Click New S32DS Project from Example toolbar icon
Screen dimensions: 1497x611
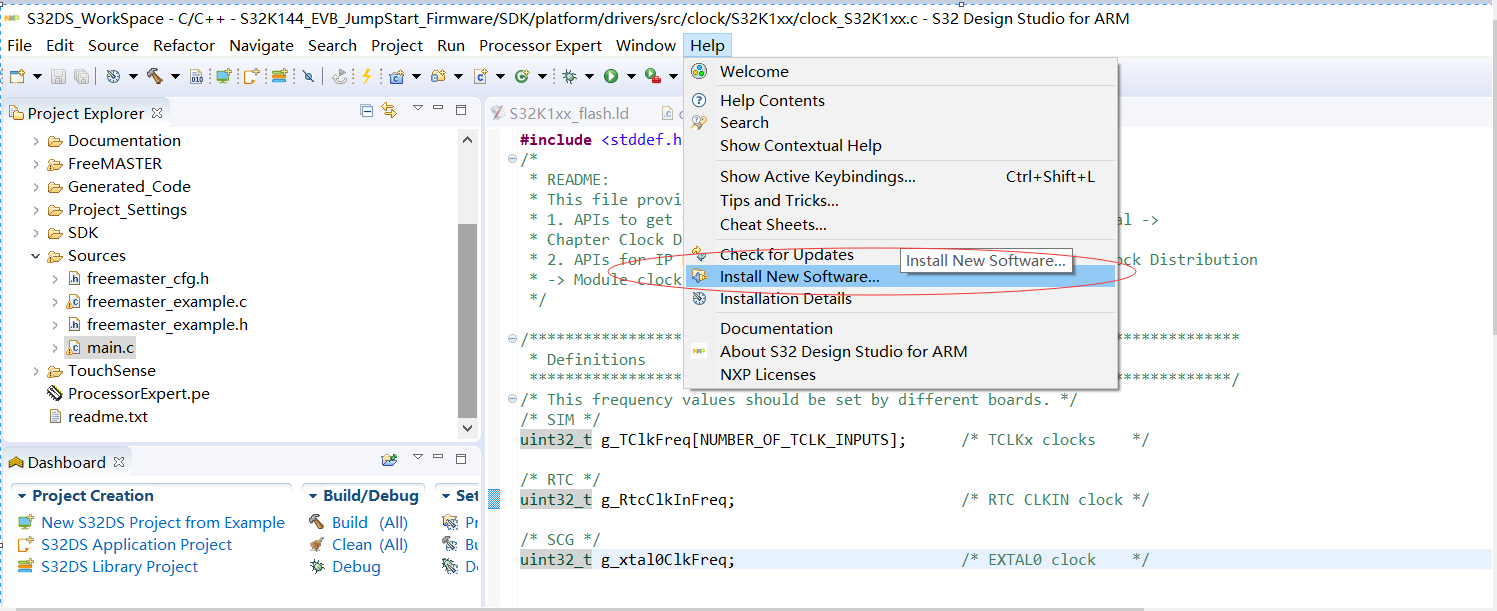(223, 76)
